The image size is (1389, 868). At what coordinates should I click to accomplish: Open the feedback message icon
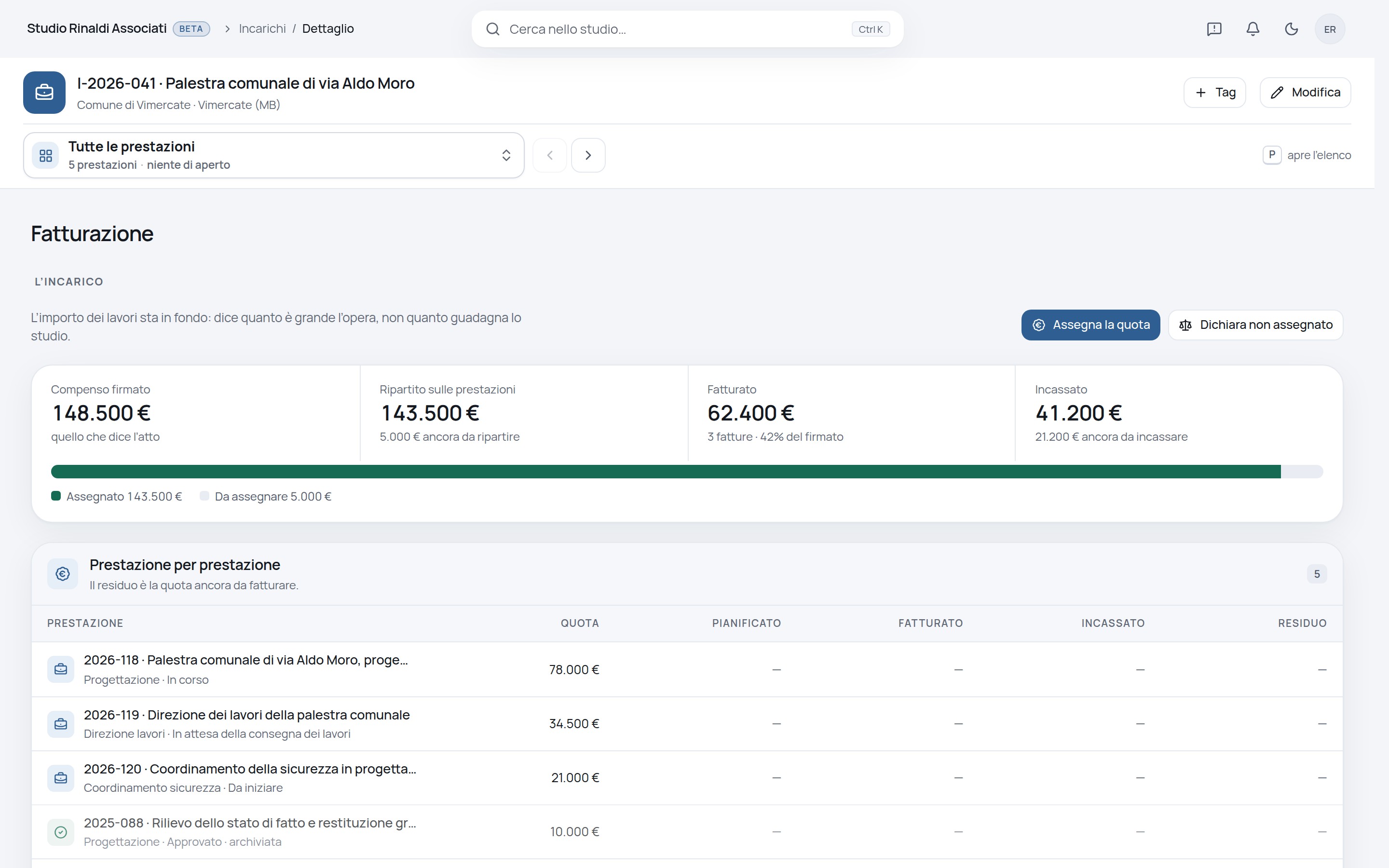1214,29
